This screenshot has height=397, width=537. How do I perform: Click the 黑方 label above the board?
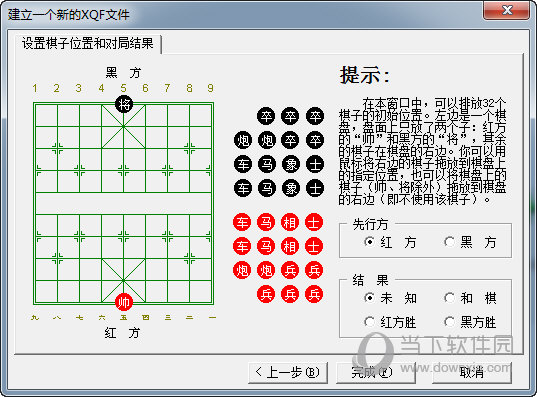pos(123,73)
